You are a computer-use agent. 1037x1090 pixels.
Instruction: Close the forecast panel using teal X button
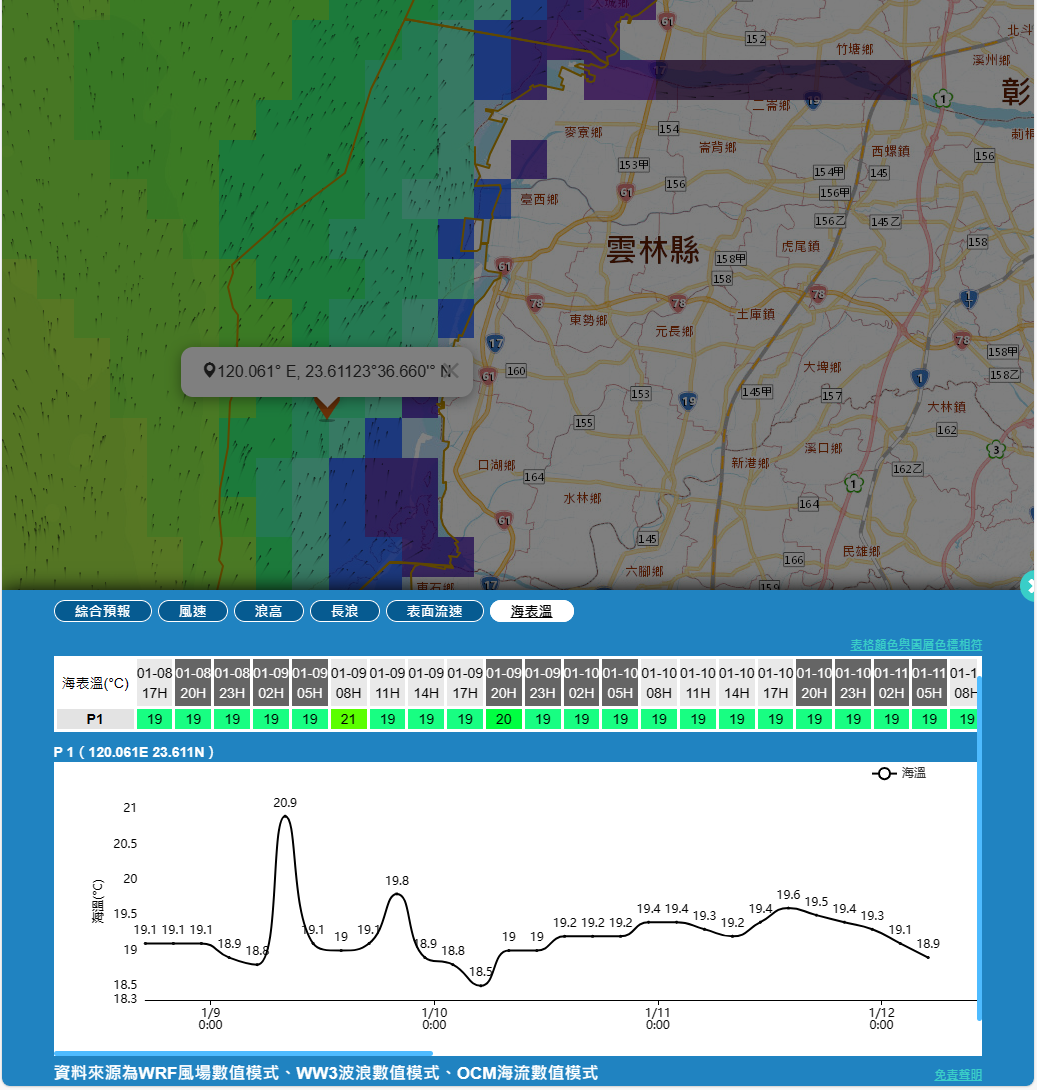[1029, 586]
